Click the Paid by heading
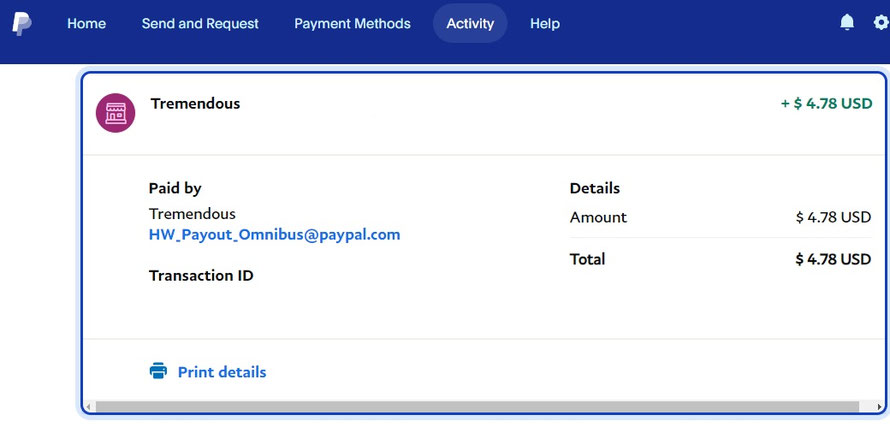Screen dimensions: 890x439 (x=175, y=188)
